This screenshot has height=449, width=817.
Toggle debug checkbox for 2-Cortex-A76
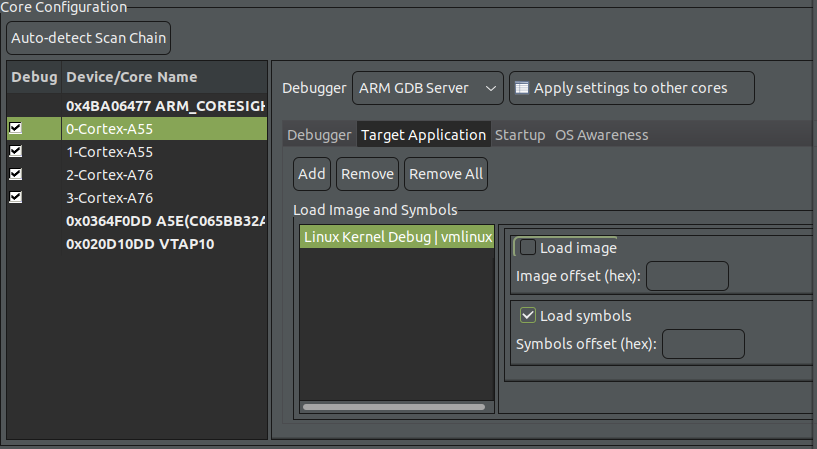click(15, 174)
